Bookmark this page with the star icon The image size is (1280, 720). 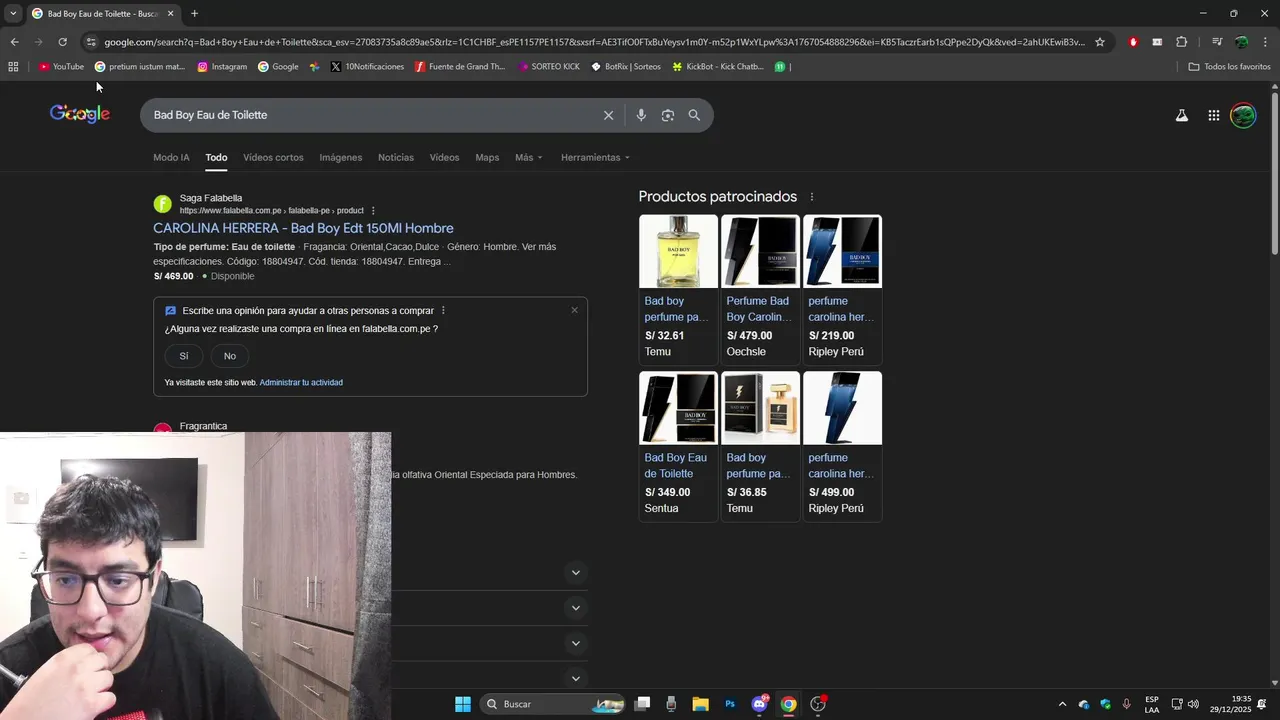(x=1100, y=42)
